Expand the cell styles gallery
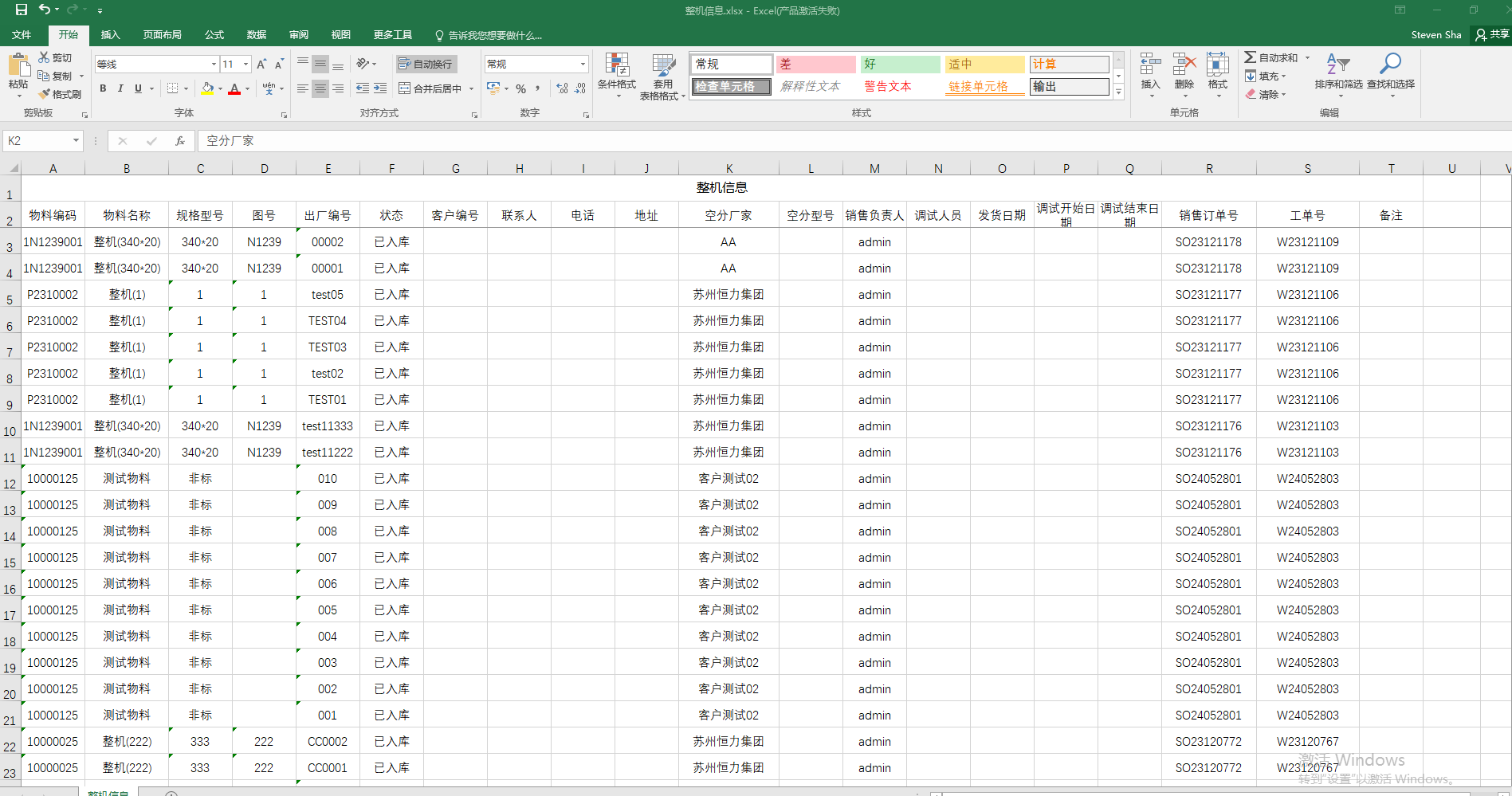1512x796 pixels. (x=1118, y=92)
